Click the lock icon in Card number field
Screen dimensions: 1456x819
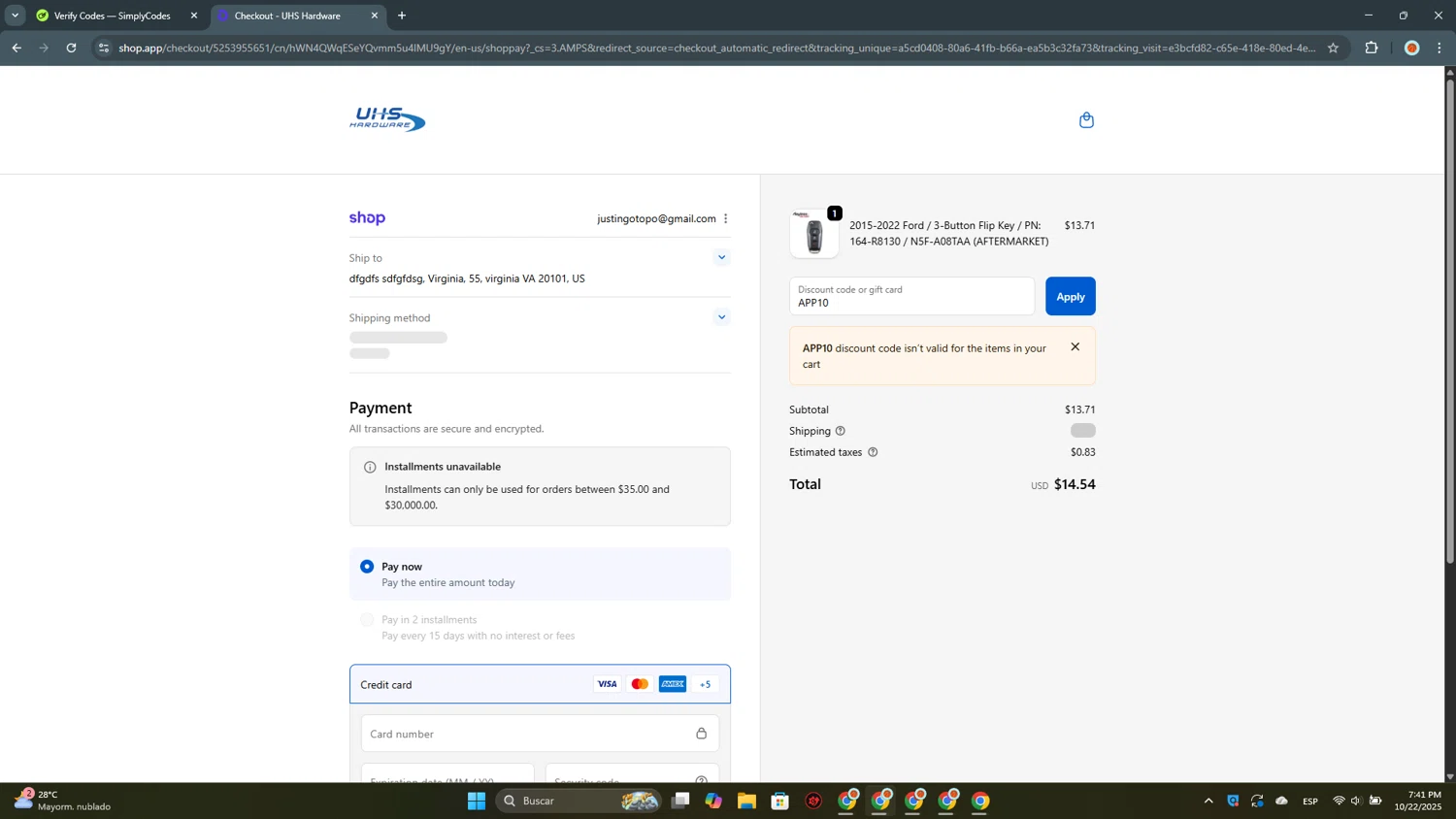[701, 734]
